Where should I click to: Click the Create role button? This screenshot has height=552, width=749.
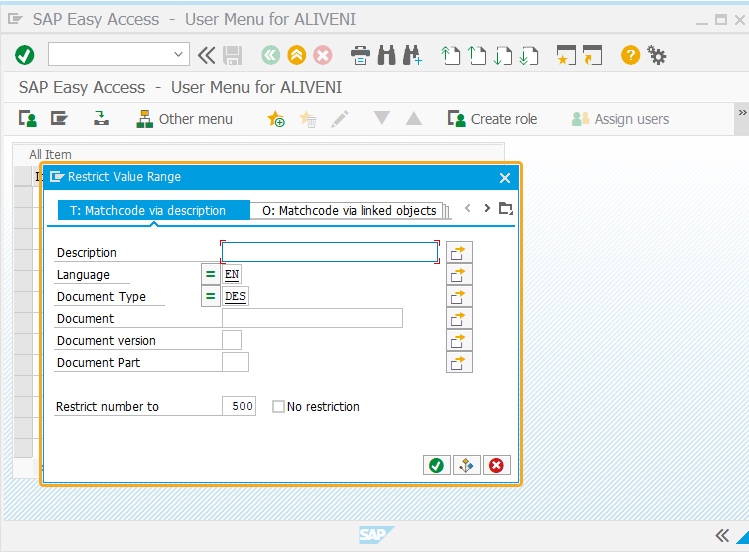(492, 119)
